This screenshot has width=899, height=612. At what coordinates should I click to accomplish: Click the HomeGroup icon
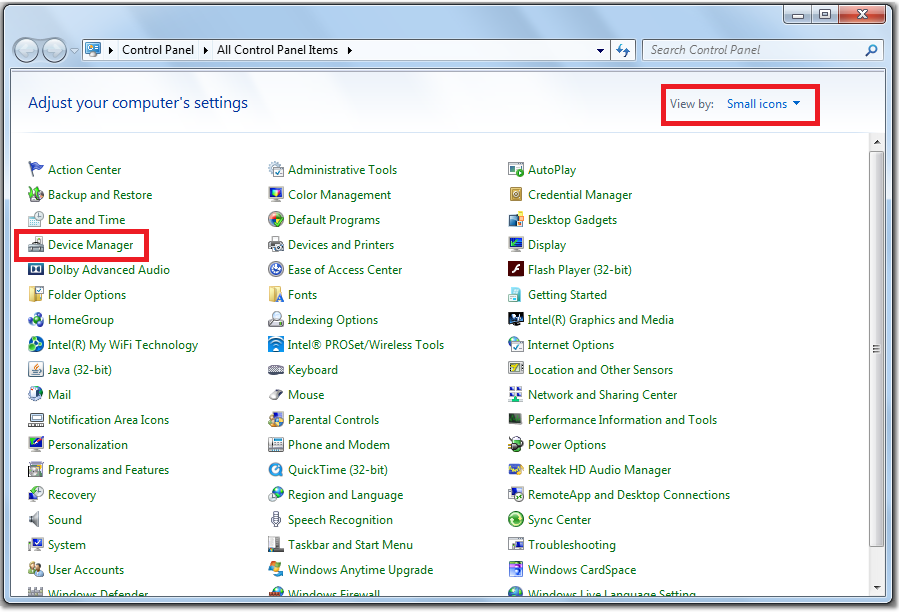click(x=36, y=320)
